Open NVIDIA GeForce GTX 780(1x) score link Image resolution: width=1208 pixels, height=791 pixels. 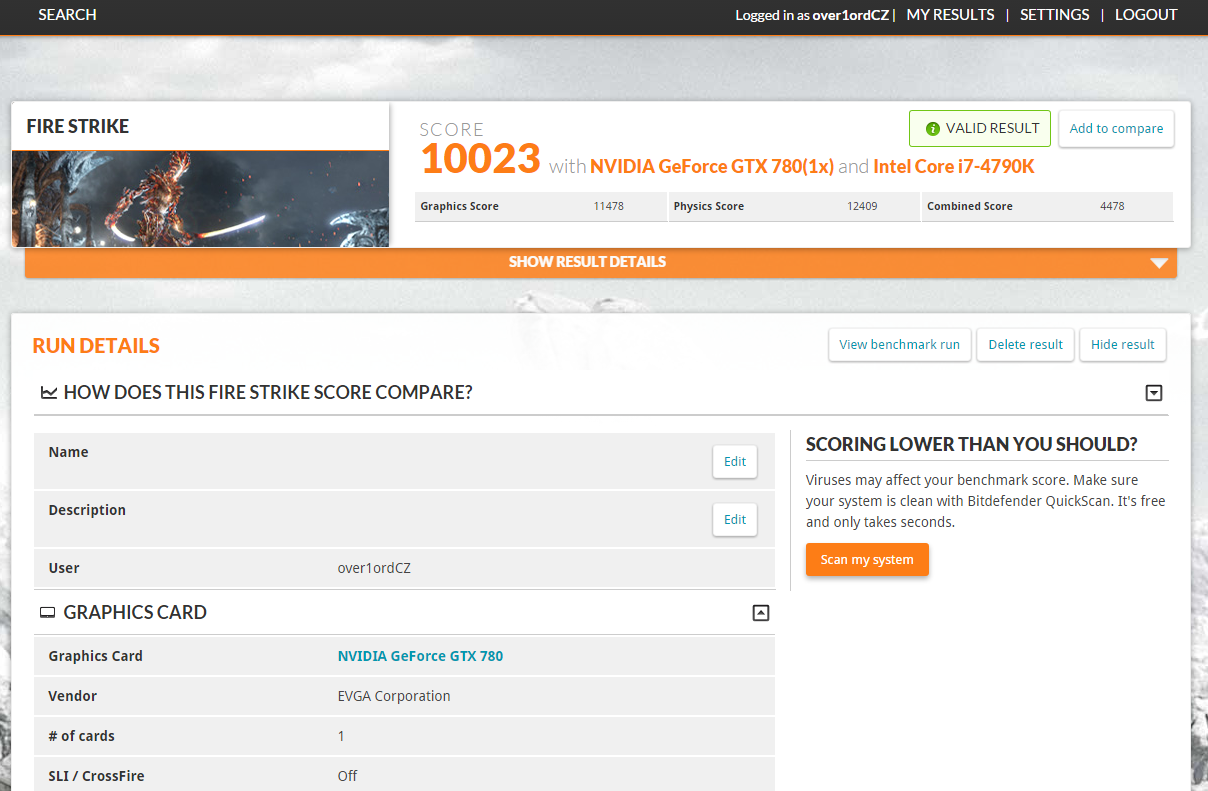click(712, 166)
